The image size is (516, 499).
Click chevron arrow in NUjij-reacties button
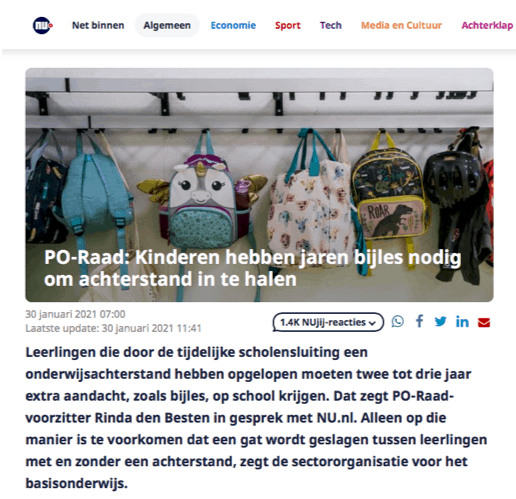click(x=373, y=323)
